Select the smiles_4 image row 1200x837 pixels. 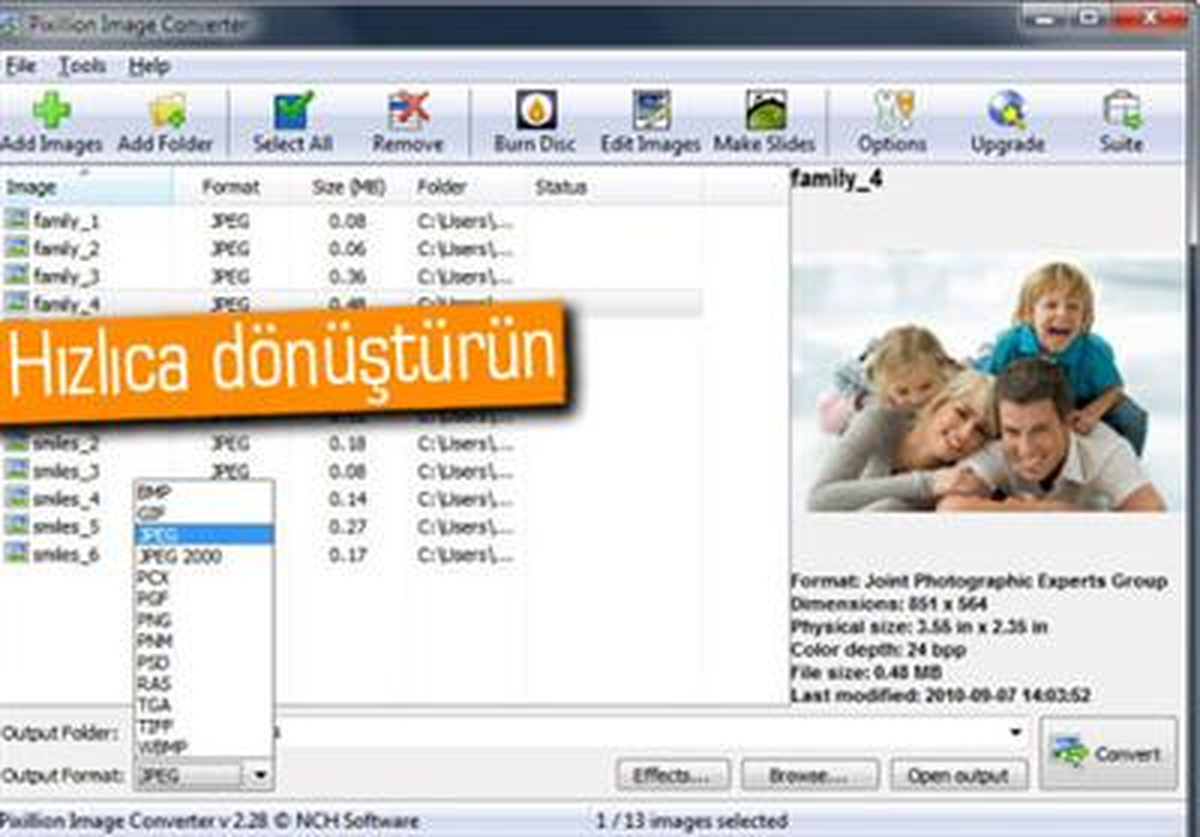point(350,498)
